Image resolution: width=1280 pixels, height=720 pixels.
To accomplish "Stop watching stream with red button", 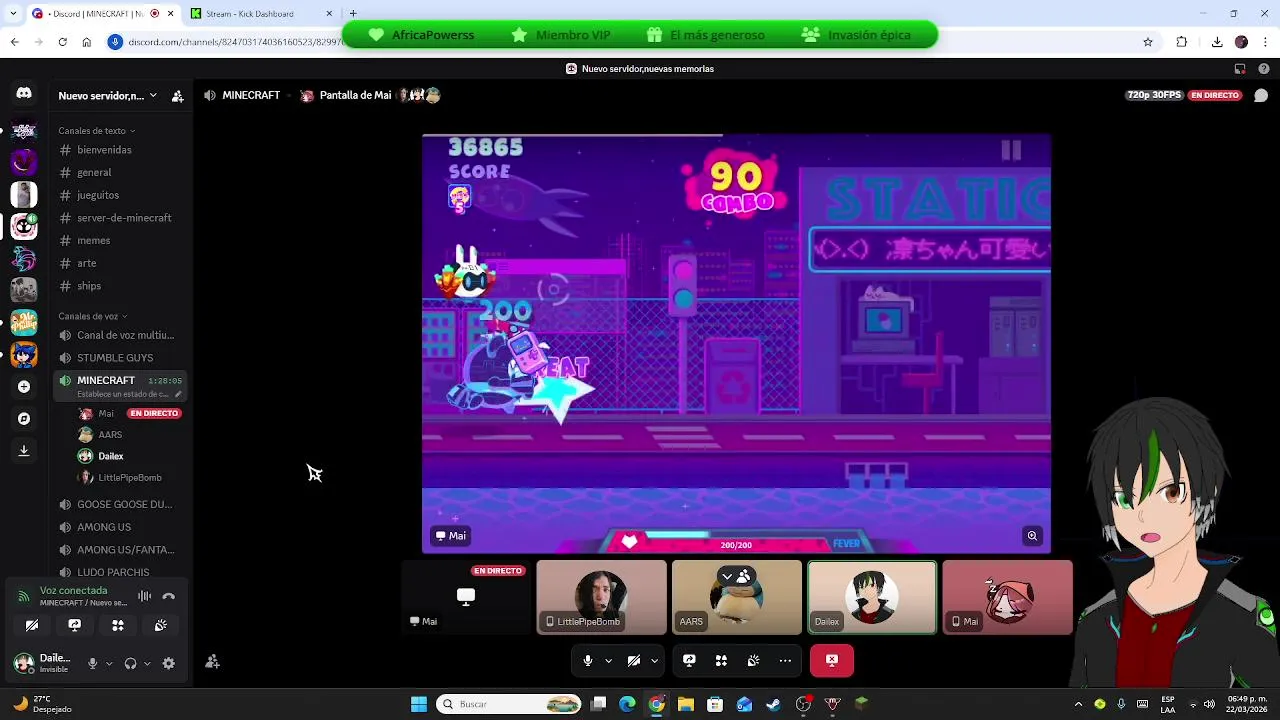I will (x=832, y=660).
